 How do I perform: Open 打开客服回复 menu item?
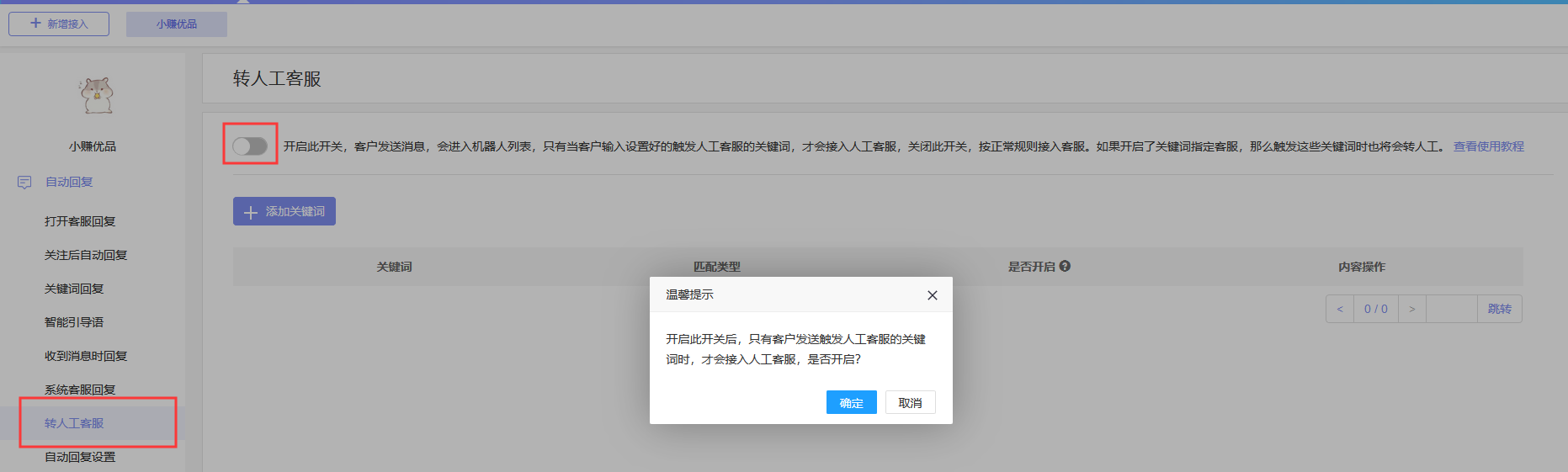point(80,221)
